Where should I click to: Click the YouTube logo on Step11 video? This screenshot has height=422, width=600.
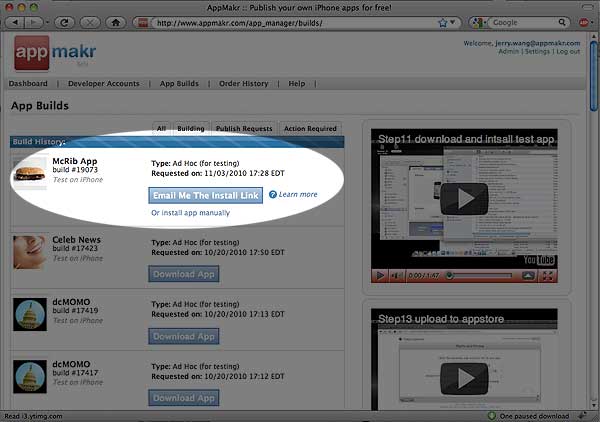pyautogui.click(x=539, y=260)
